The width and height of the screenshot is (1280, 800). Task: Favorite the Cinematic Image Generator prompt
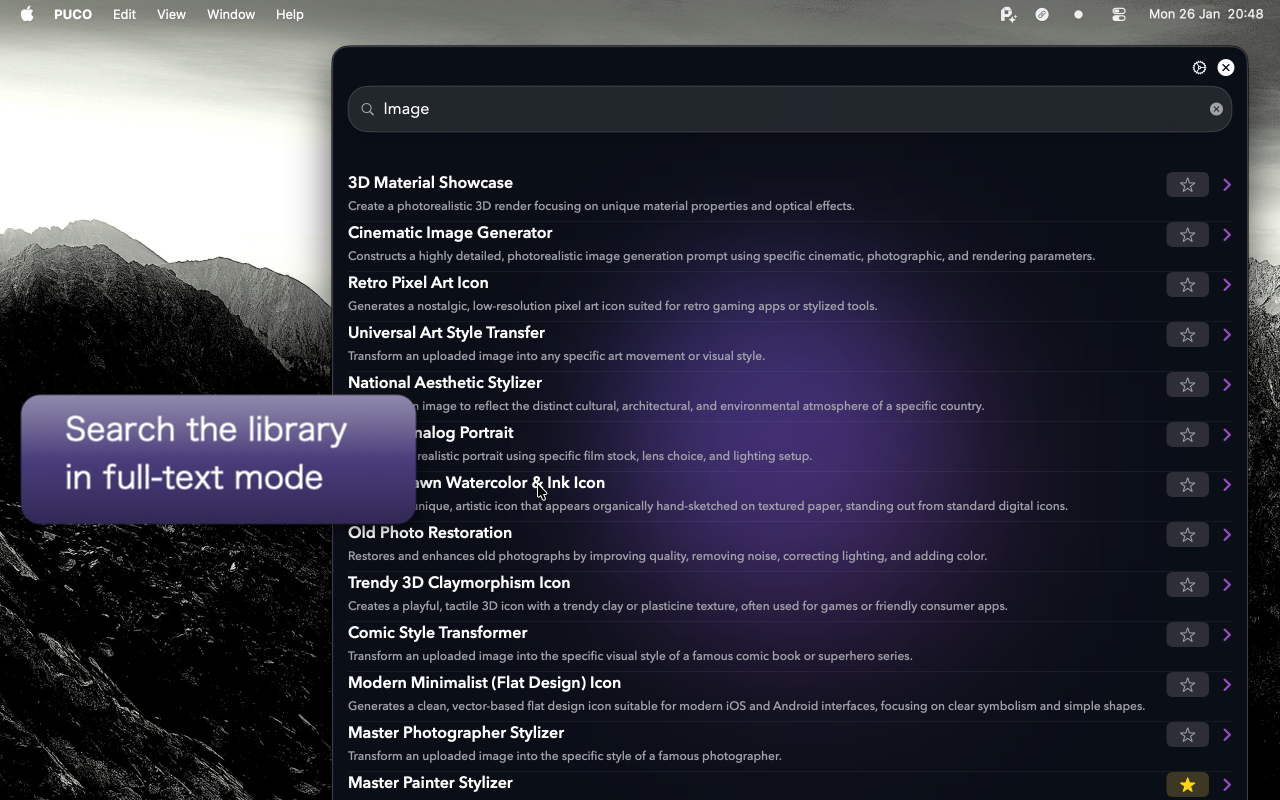pyautogui.click(x=1187, y=234)
